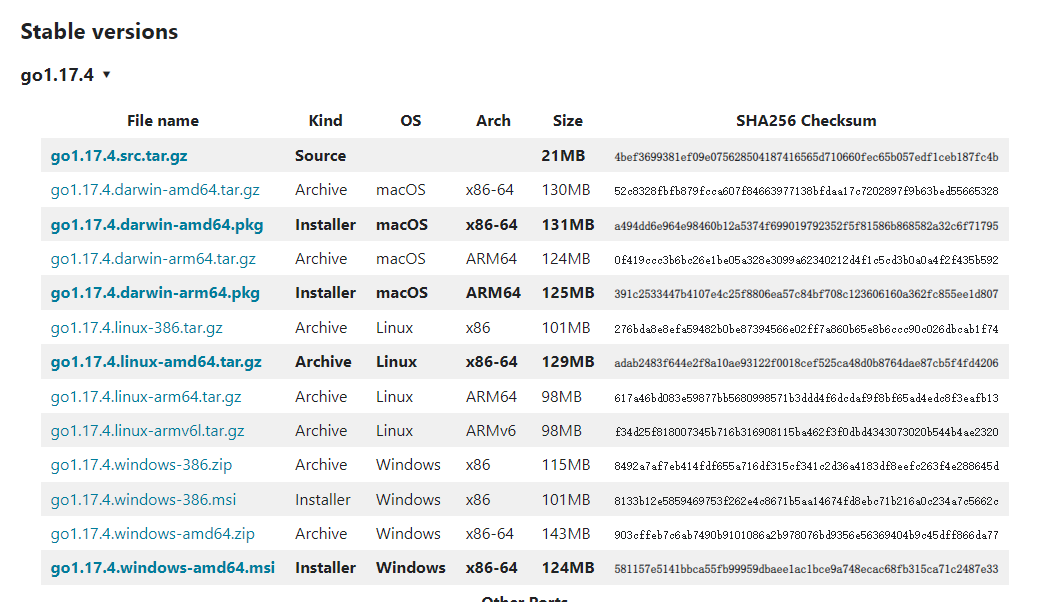Collapse the go1.17.4 version section arrow
This screenshot has height=602, width=1047.
point(106,75)
